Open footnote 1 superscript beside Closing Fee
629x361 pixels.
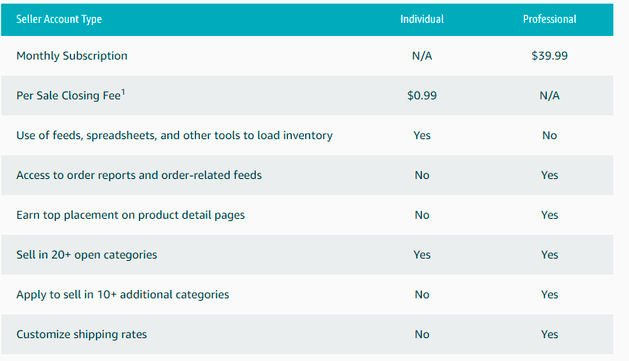point(123,92)
